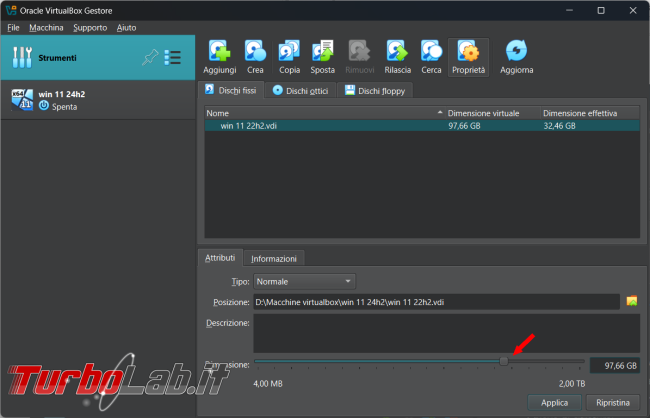Select the win 11 24h2 virtual machine
This screenshot has height=418, width=650.
pos(98,100)
